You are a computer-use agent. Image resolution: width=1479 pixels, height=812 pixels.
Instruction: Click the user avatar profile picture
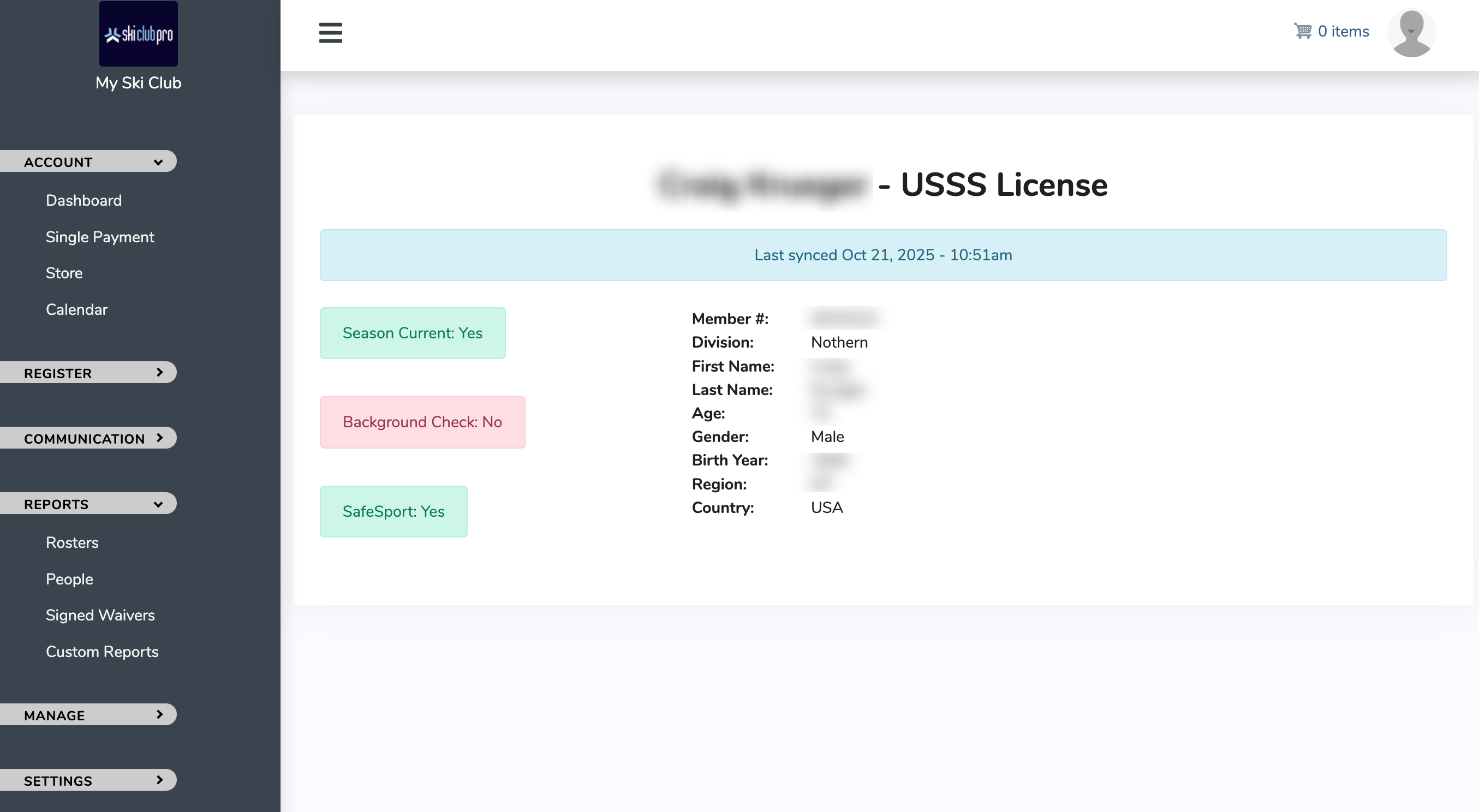tap(1411, 33)
